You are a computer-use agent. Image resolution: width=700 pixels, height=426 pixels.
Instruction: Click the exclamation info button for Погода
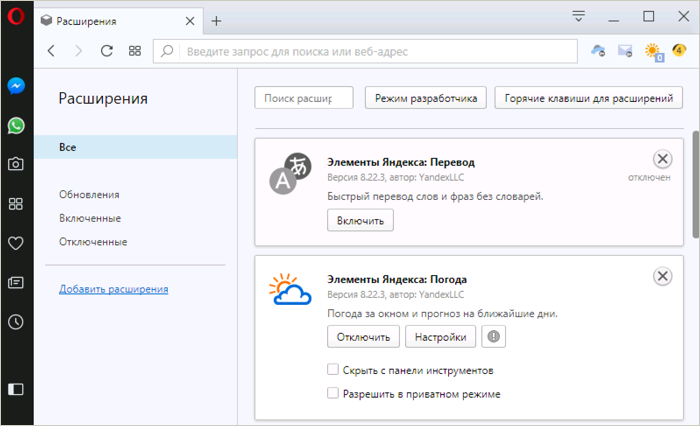493,336
